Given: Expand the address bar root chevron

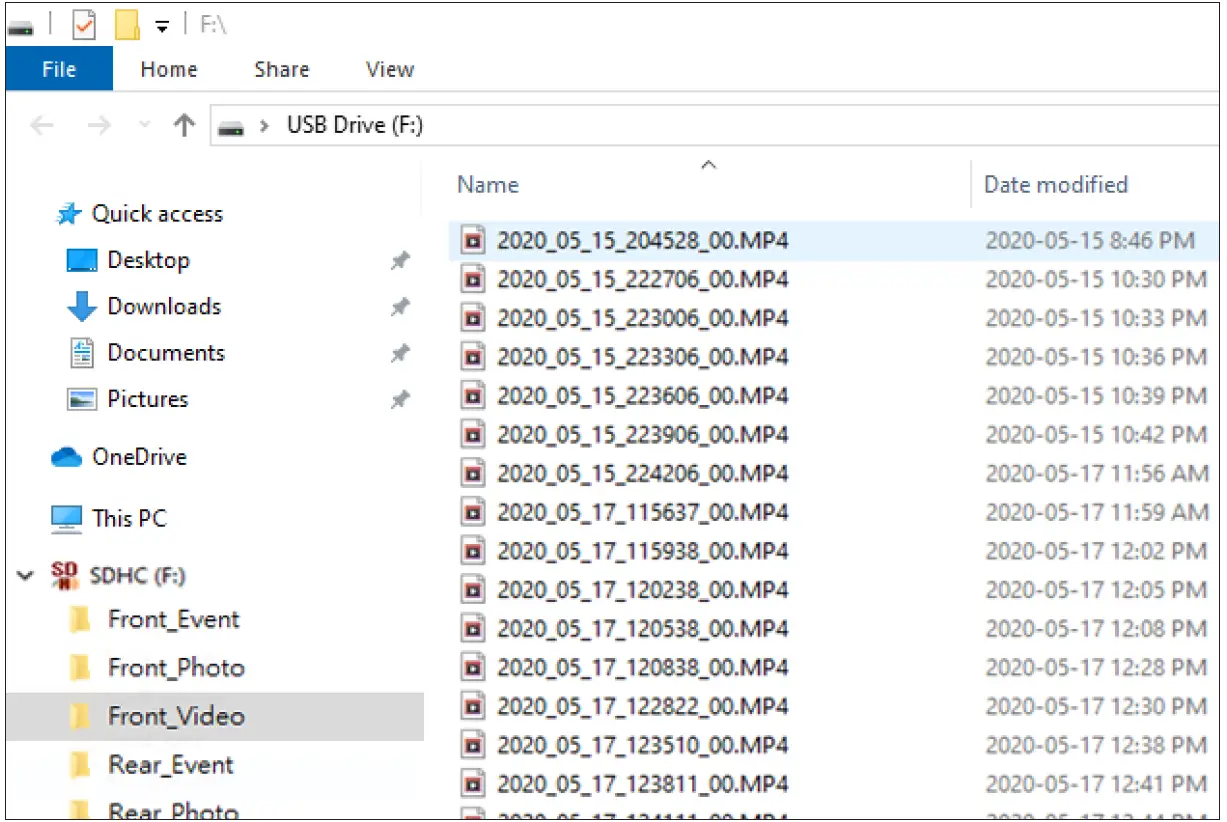Looking at the screenshot, I should 265,126.
